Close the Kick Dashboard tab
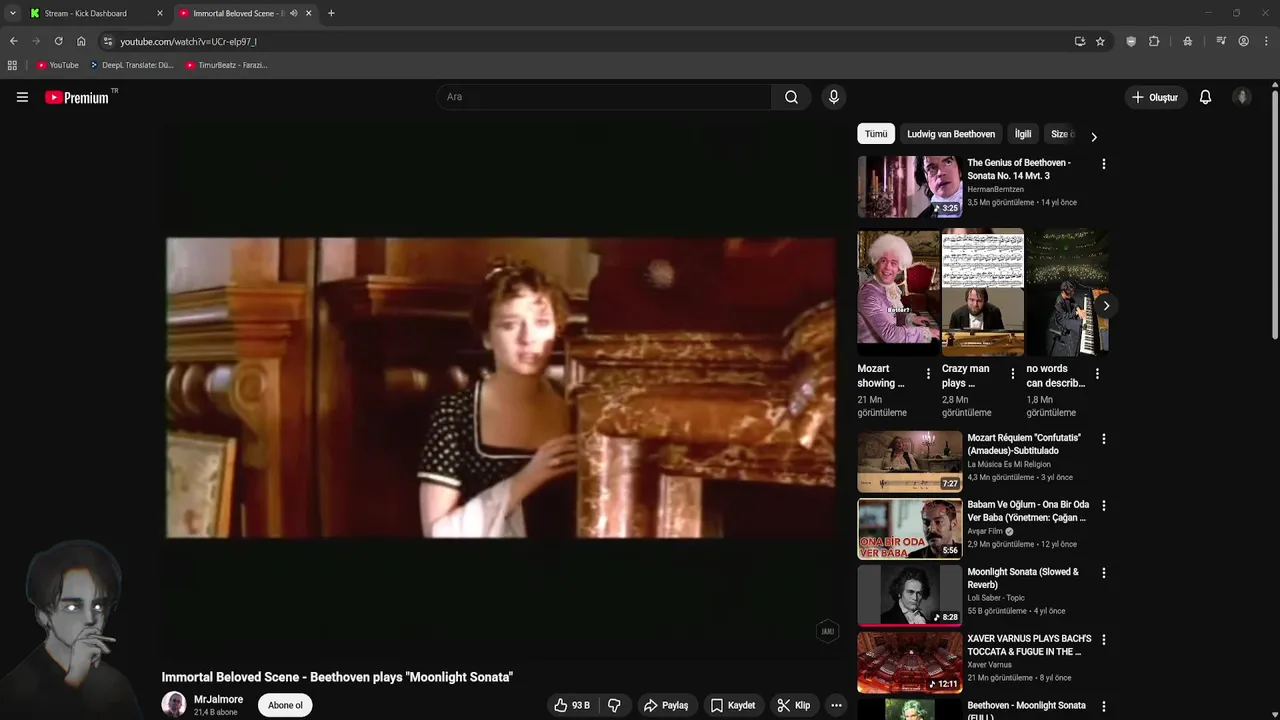 pos(159,13)
